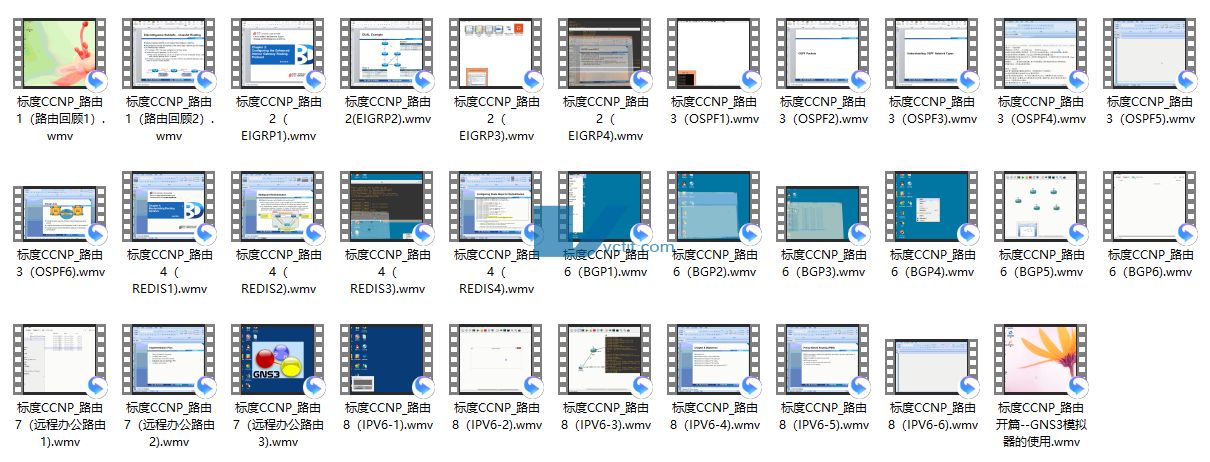This screenshot has height=462, width=1210.
Task: Select the 开篇--GNS3模拟器的使用.wmv video icon
Action: [x=1041, y=359]
